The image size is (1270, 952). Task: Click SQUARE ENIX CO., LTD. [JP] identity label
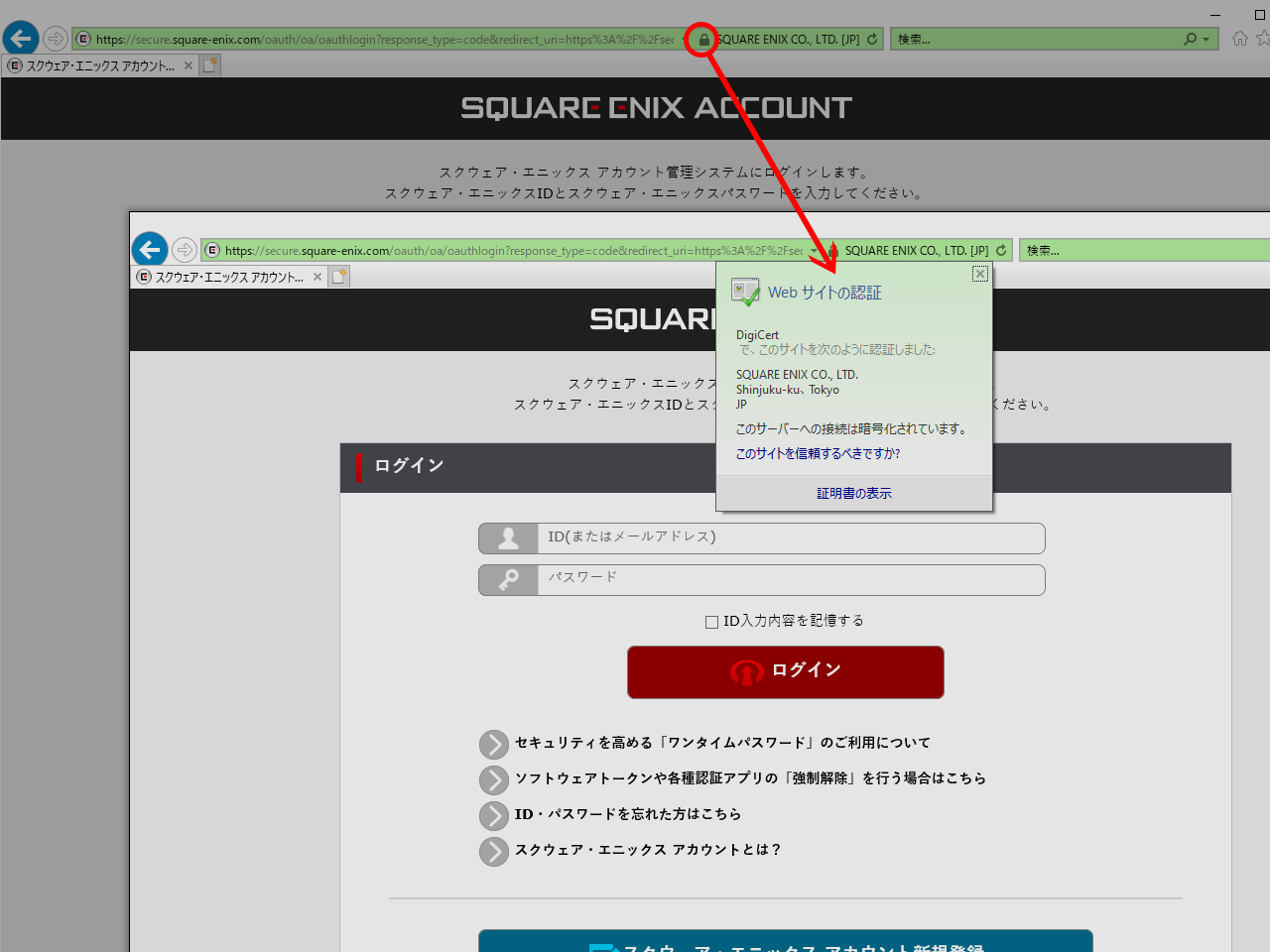pos(917,251)
